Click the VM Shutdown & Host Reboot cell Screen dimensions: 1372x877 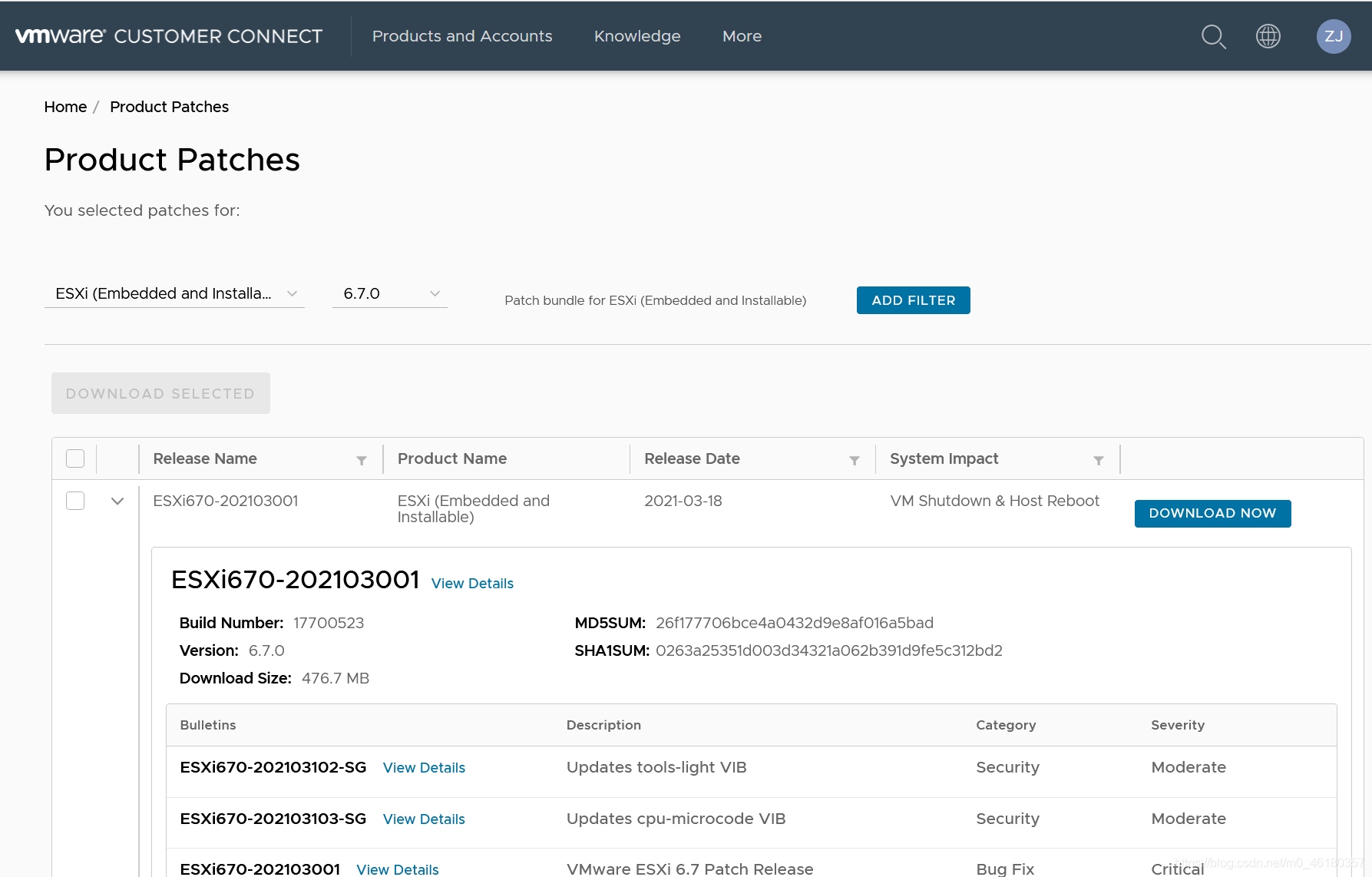(995, 501)
